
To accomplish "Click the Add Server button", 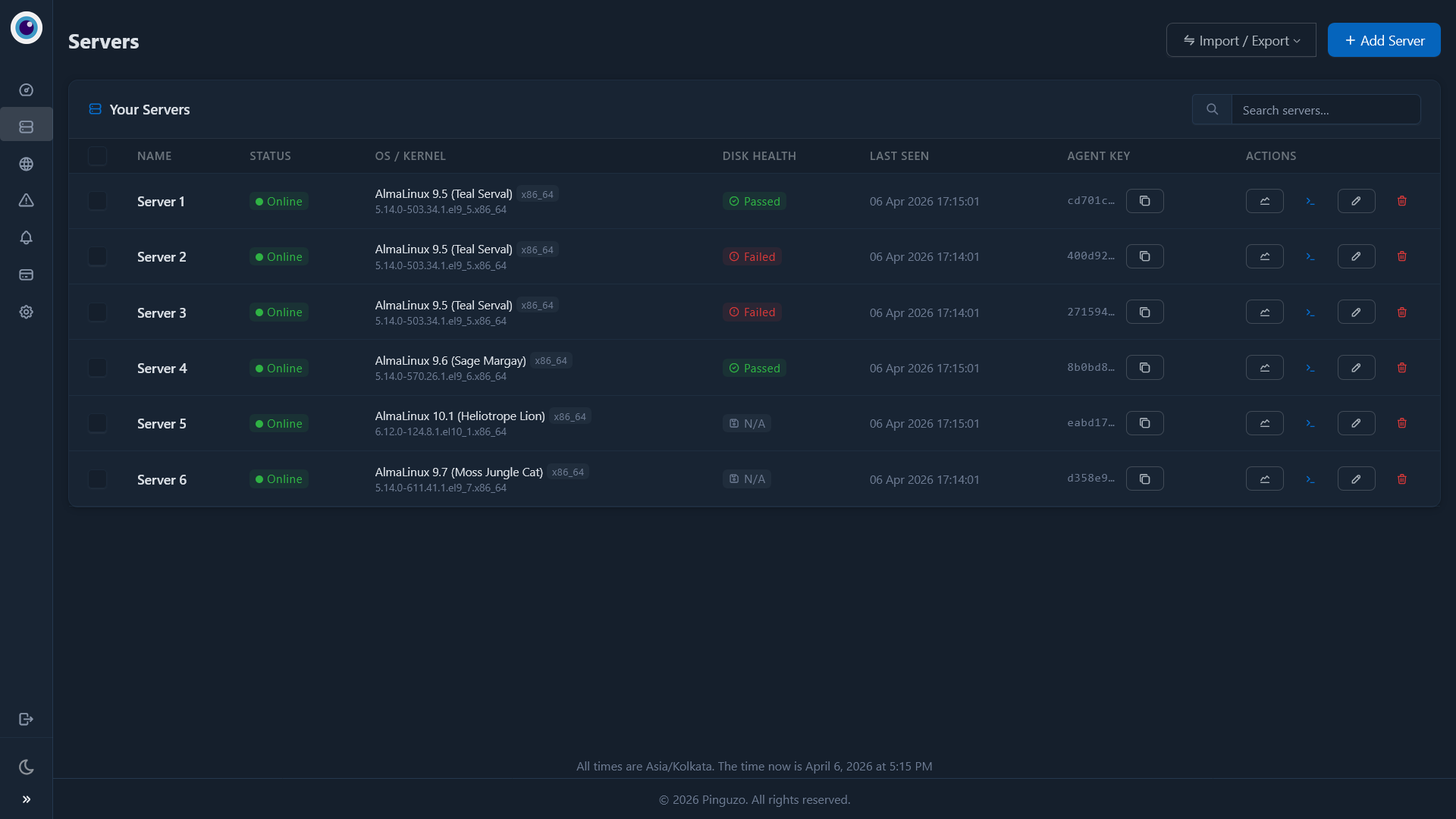I will tap(1383, 40).
